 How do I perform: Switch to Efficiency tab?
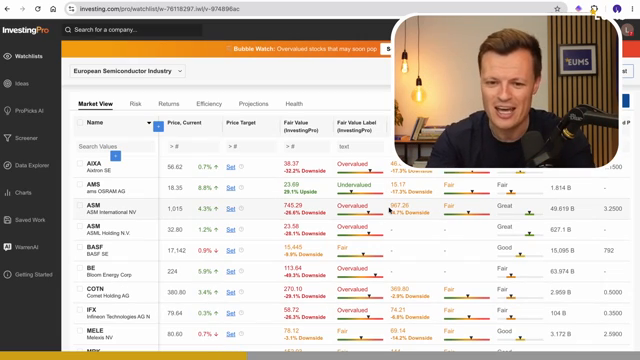click(x=209, y=104)
